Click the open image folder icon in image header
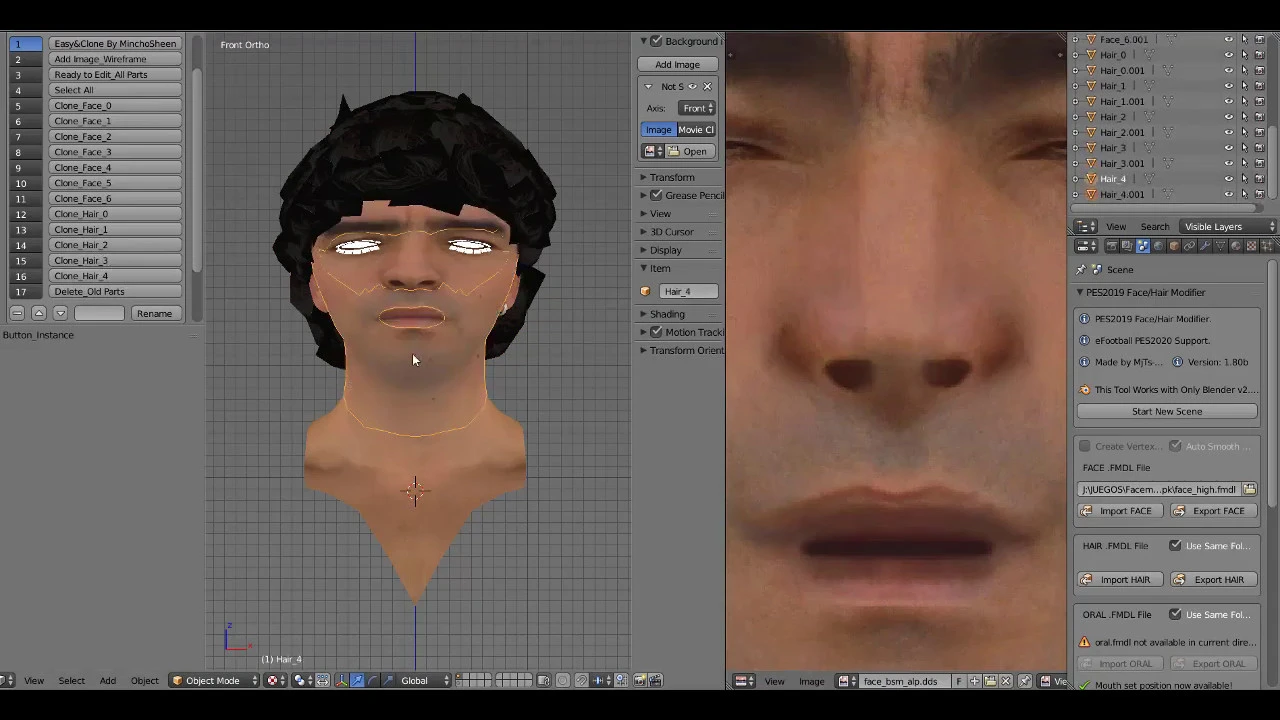The height and width of the screenshot is (720, 1280). 990,681
